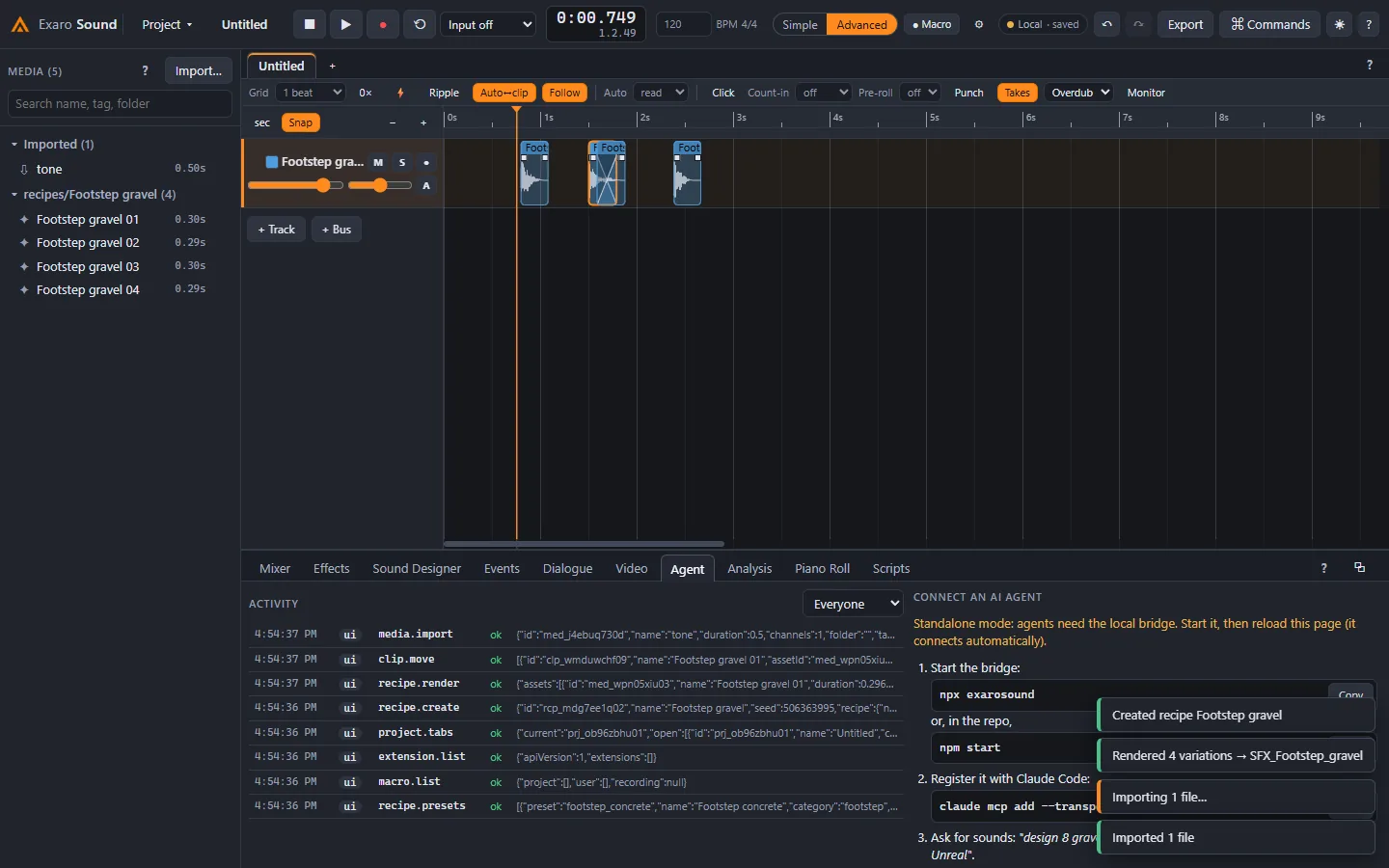This screenshot has height=868, width=1389.
Task: Open Media panel help question mark
Action: [145, 70]
